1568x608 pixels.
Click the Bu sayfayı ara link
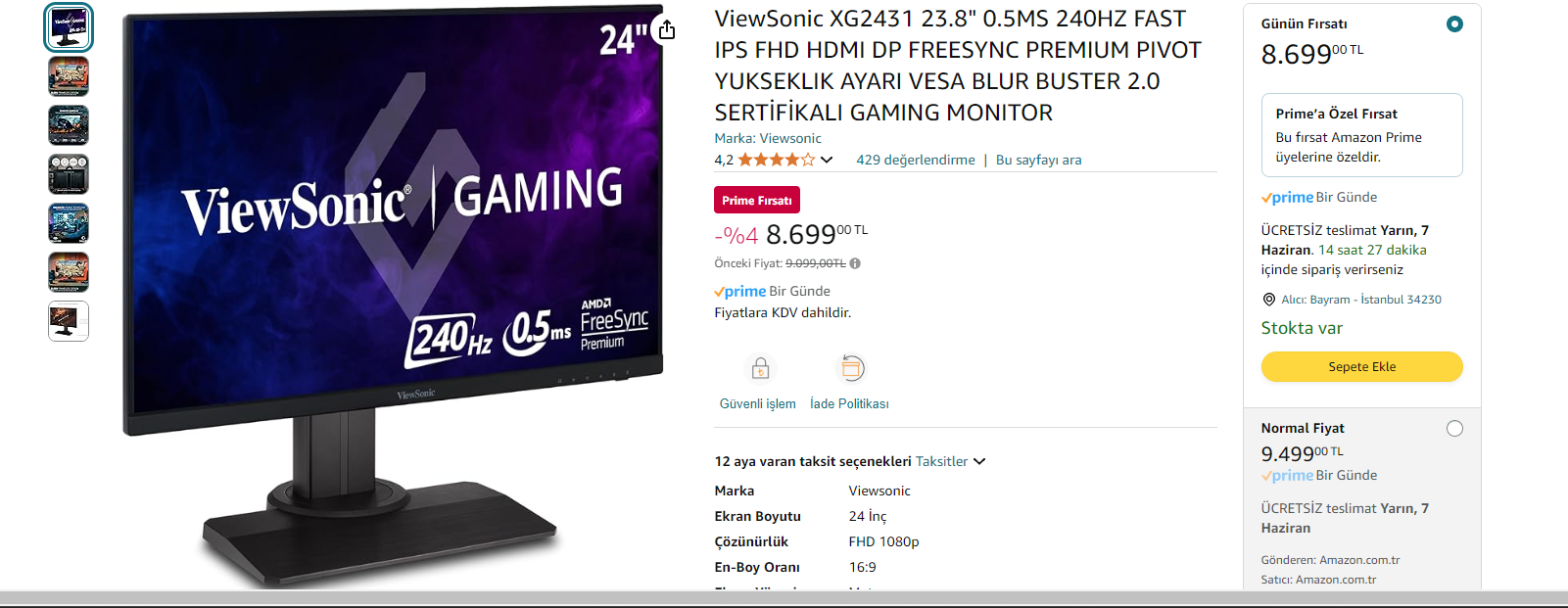pos(1038,160)
